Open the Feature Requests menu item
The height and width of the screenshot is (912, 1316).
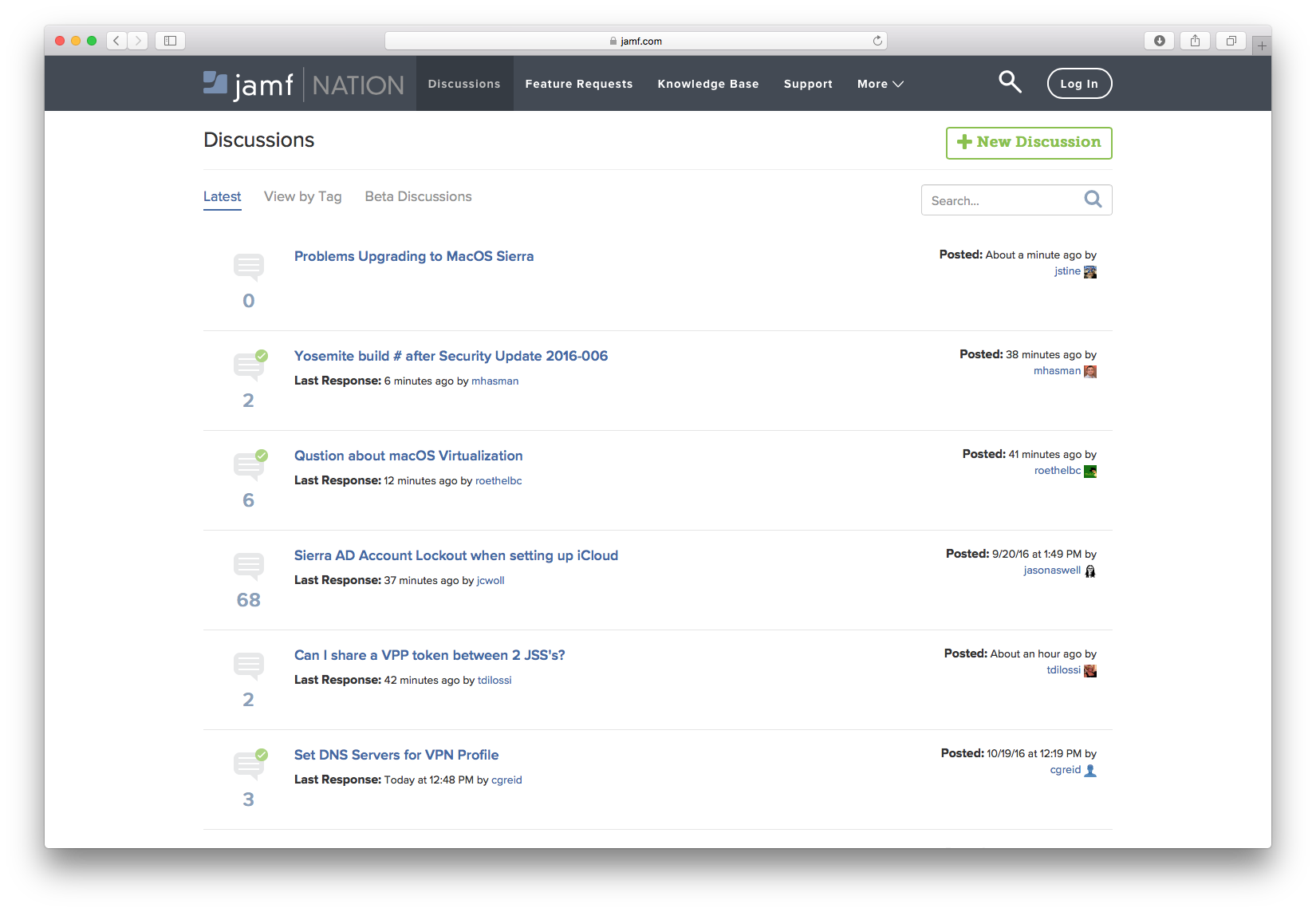[578, 84]
